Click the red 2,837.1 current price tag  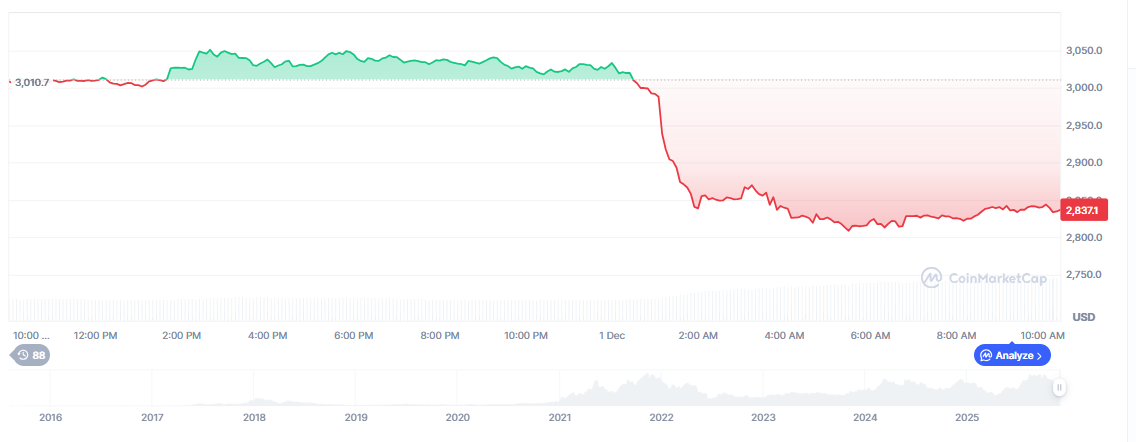(x=1081, y=210)
